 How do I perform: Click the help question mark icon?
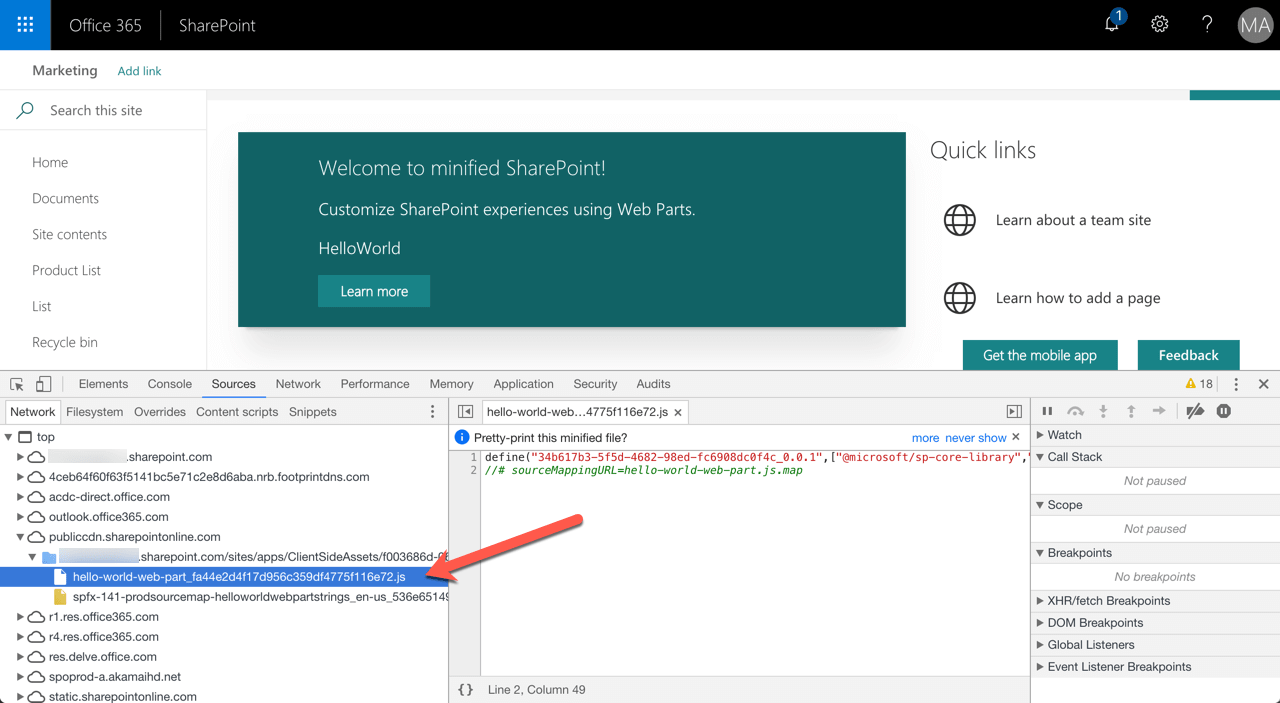(x=1207, y=24)
